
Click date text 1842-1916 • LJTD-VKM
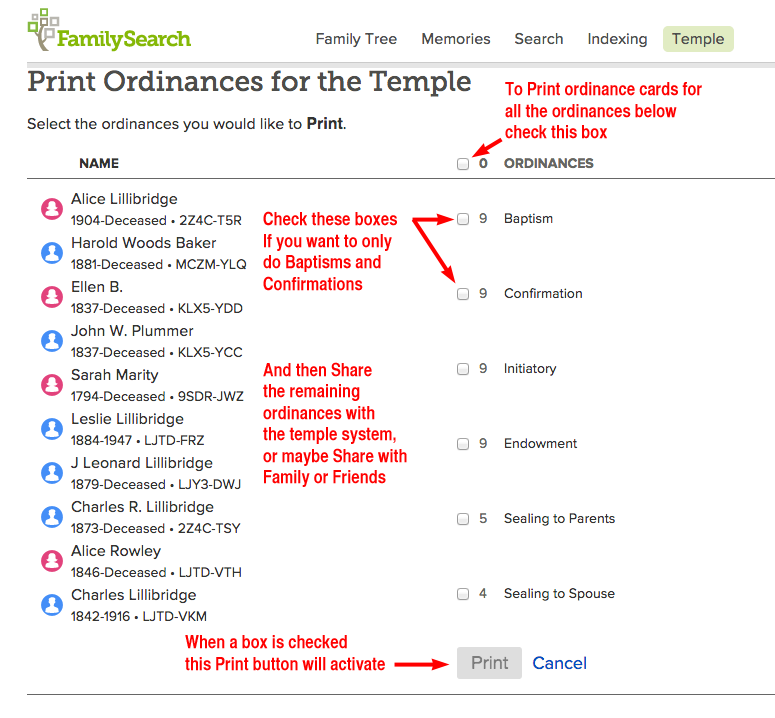pyautogui.click(x=139, y=616)
